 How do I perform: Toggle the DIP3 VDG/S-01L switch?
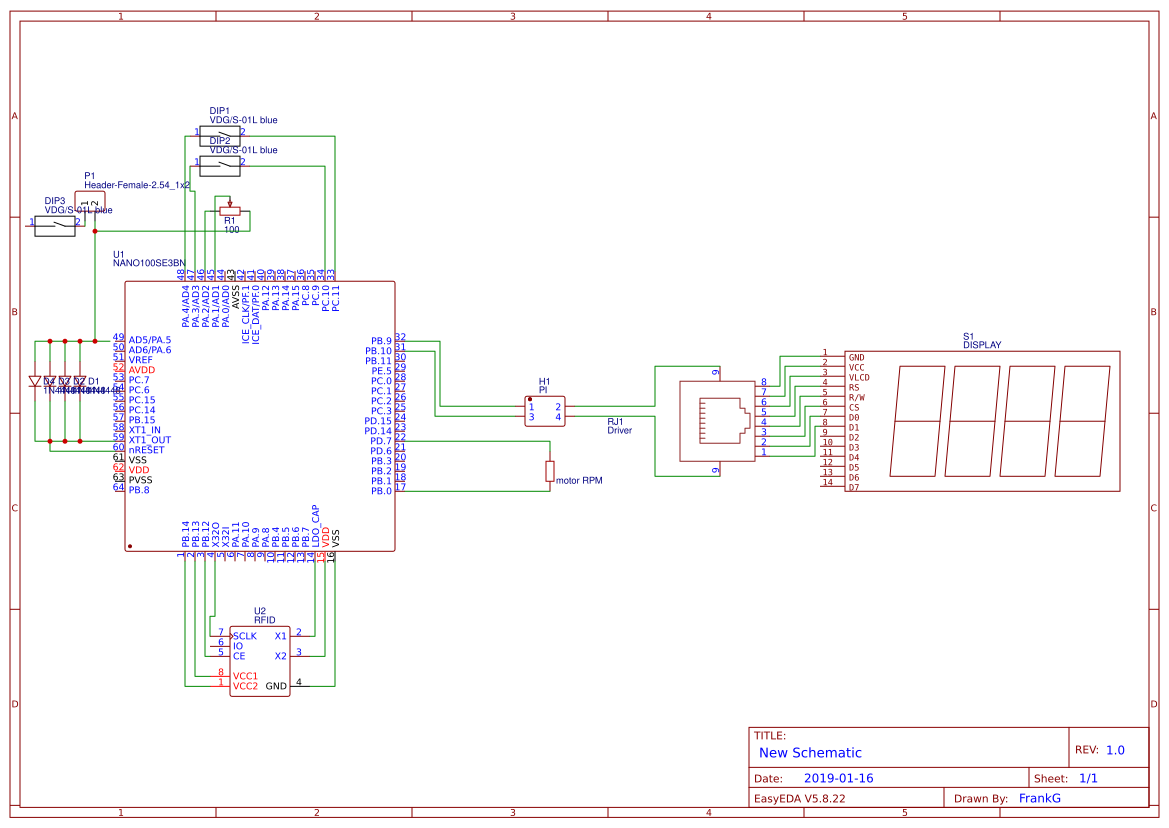pos(55,225)
